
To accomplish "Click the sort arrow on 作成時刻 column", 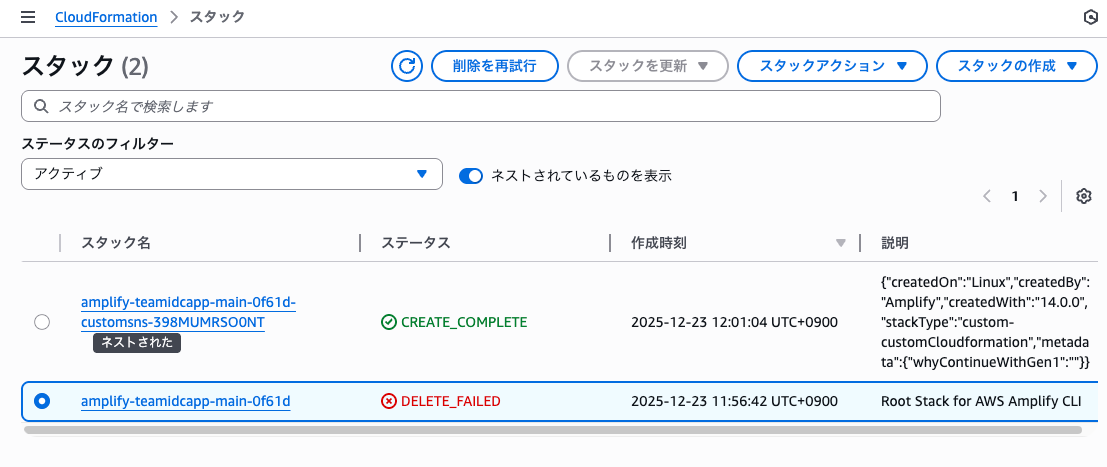I will coord(841,243).
